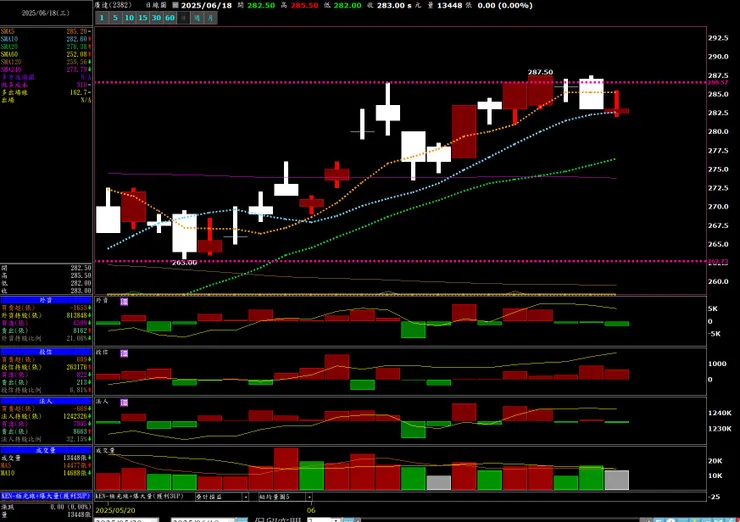Image resolution: width=740 pixels, height=522 pixels.
Task: Click the 法人持股比例 32.15% row
Action: (46, 439)
